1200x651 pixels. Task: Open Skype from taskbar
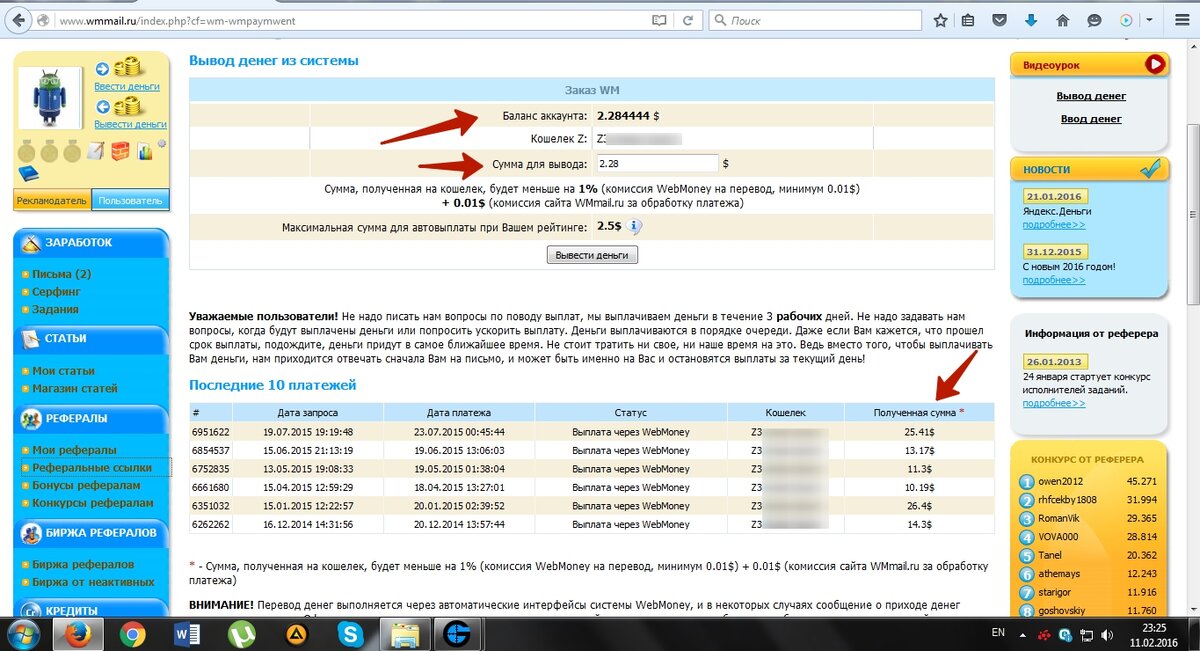(x=350, y=634)
